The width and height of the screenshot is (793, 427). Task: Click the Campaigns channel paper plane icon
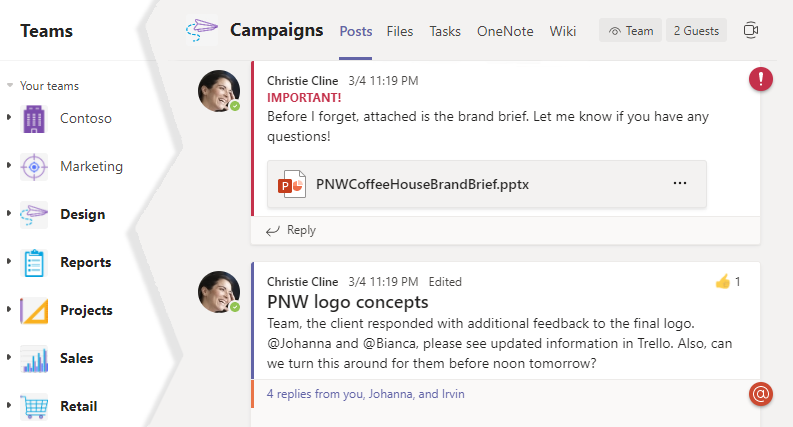point(202,30)
